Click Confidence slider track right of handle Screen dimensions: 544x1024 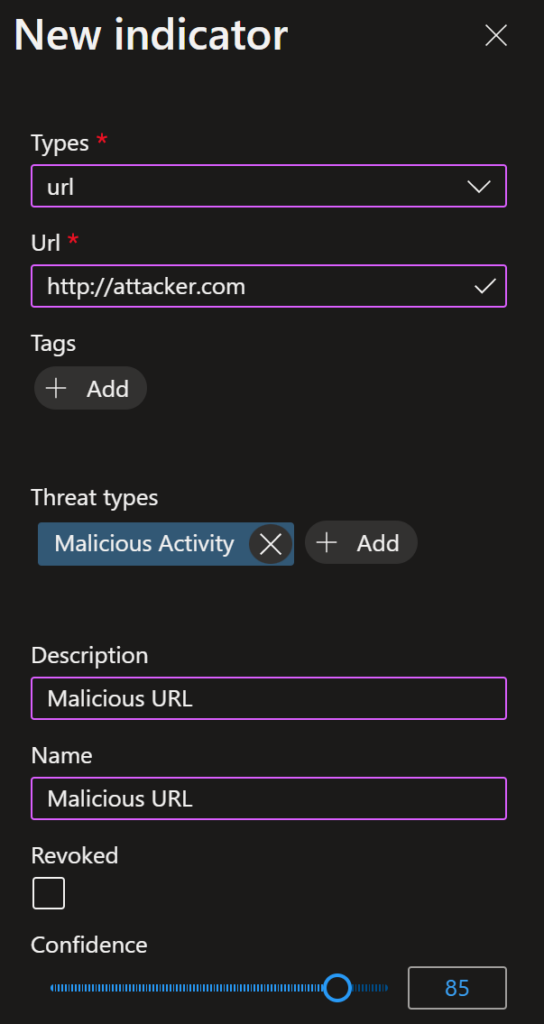(370, 987)
